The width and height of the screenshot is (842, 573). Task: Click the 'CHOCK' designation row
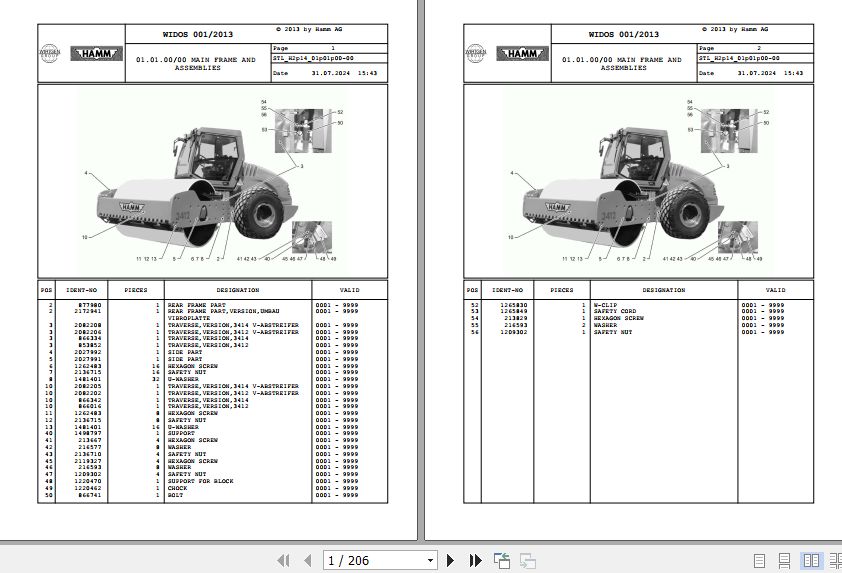(x=212, y=488)
